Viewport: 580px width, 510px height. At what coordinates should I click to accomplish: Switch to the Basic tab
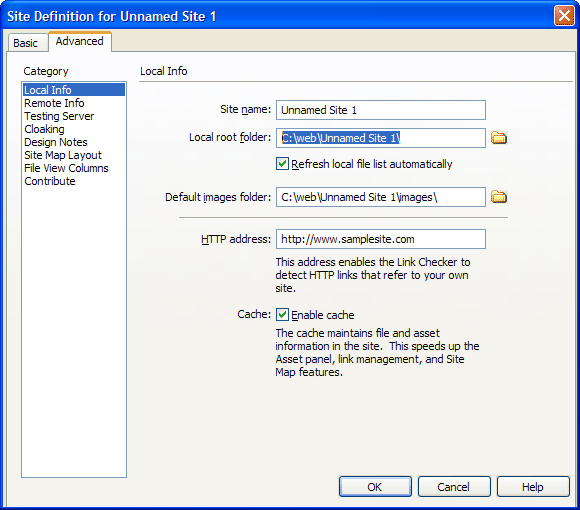[x=26, y=43]
